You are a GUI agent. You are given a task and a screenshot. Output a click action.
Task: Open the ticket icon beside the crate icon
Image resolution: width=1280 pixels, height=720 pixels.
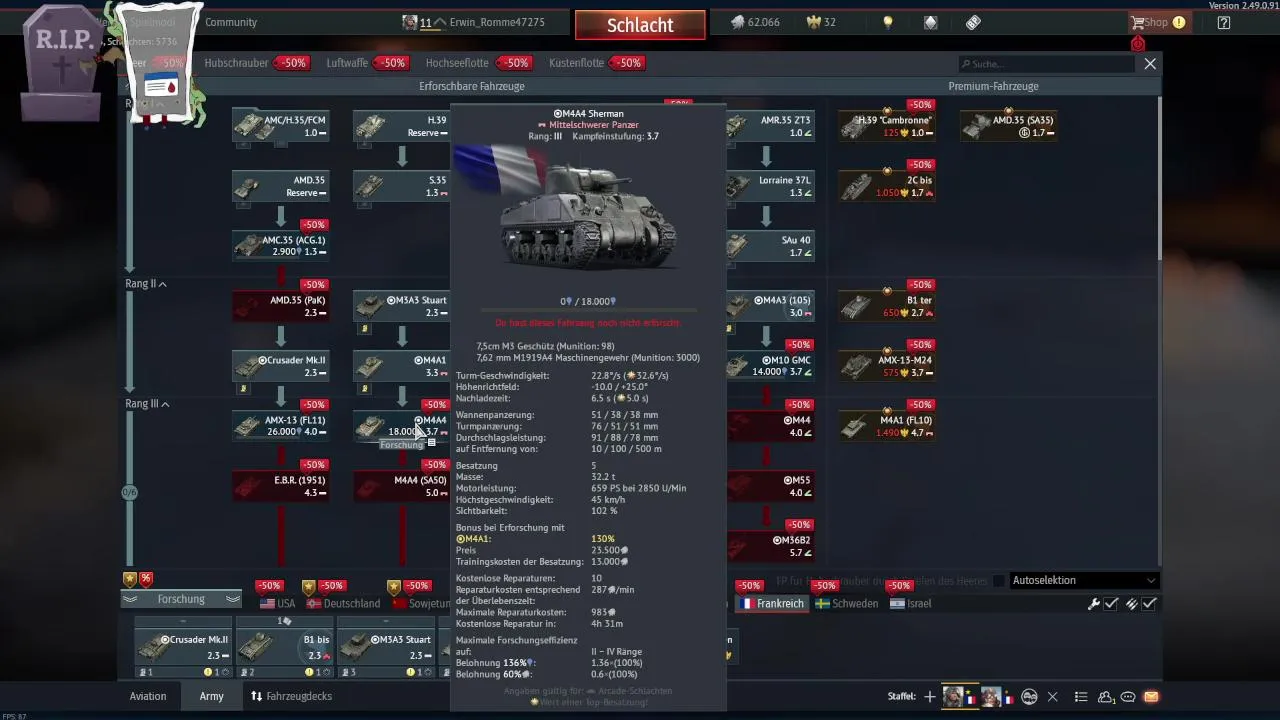(973, 22)
